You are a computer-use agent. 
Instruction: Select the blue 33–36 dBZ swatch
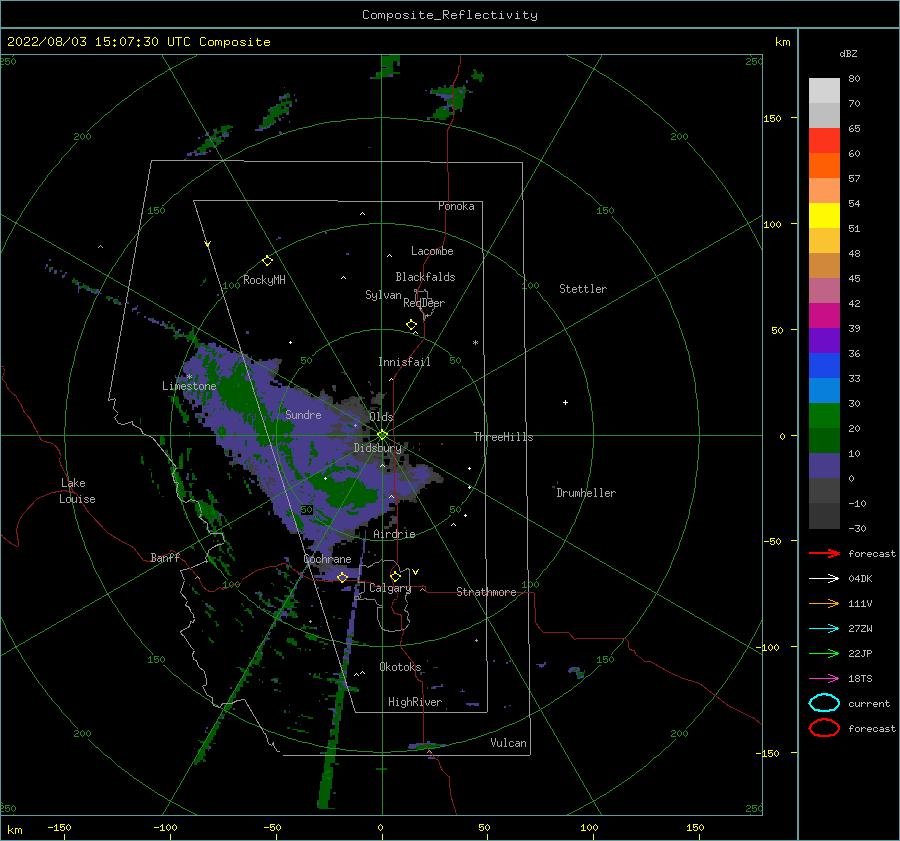[x=824, y=365]
